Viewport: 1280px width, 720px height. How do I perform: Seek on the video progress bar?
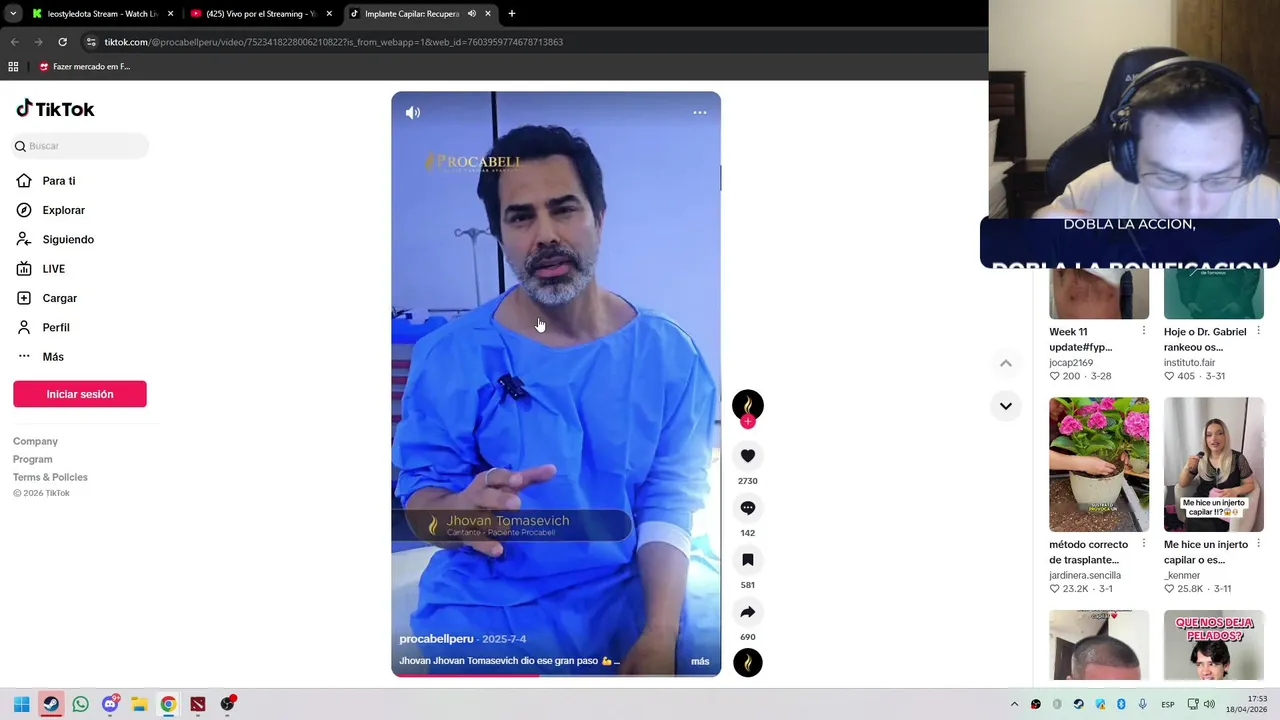[x=556, y=675]
